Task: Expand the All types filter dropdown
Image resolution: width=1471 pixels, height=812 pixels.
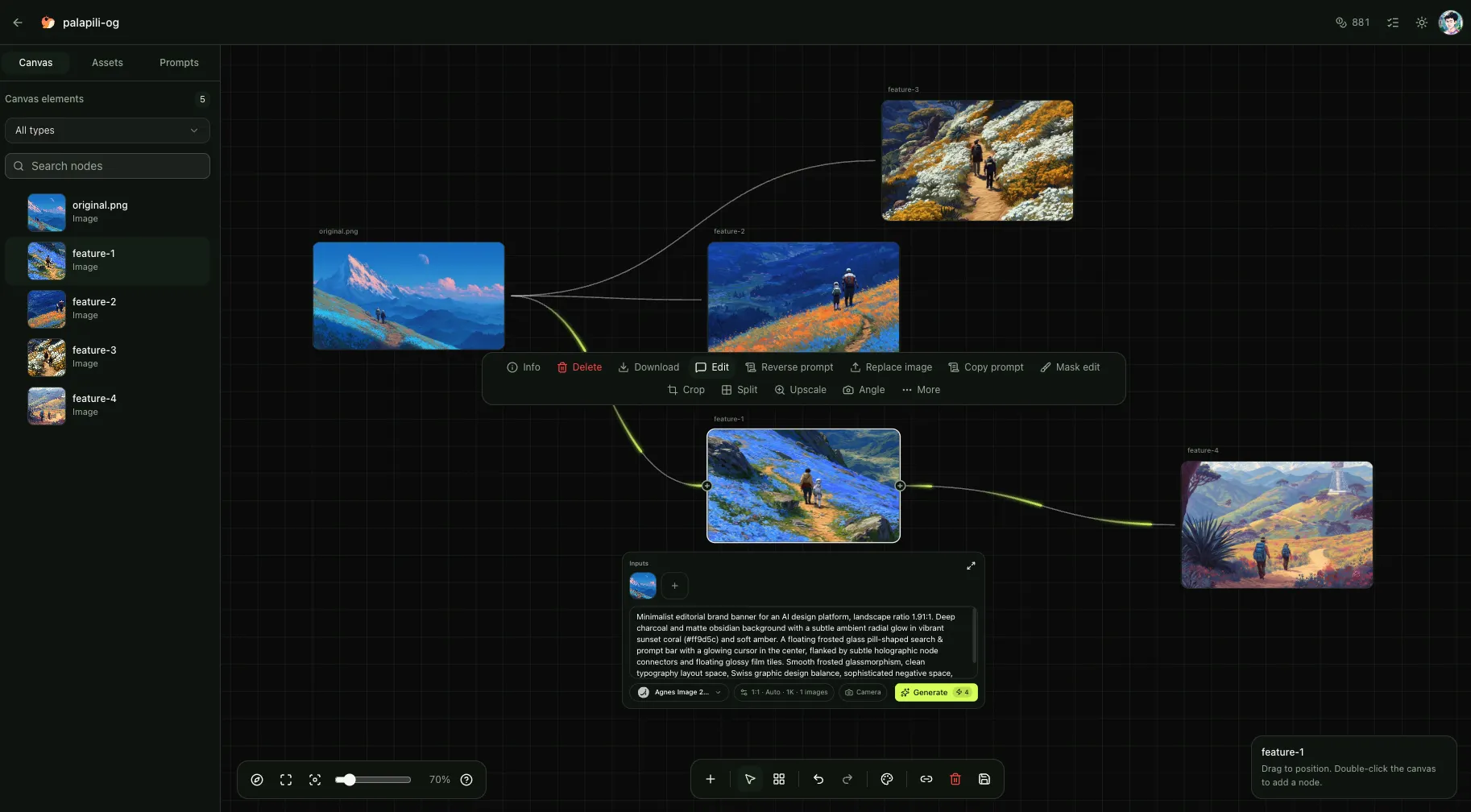Action: tap(107, 130)
